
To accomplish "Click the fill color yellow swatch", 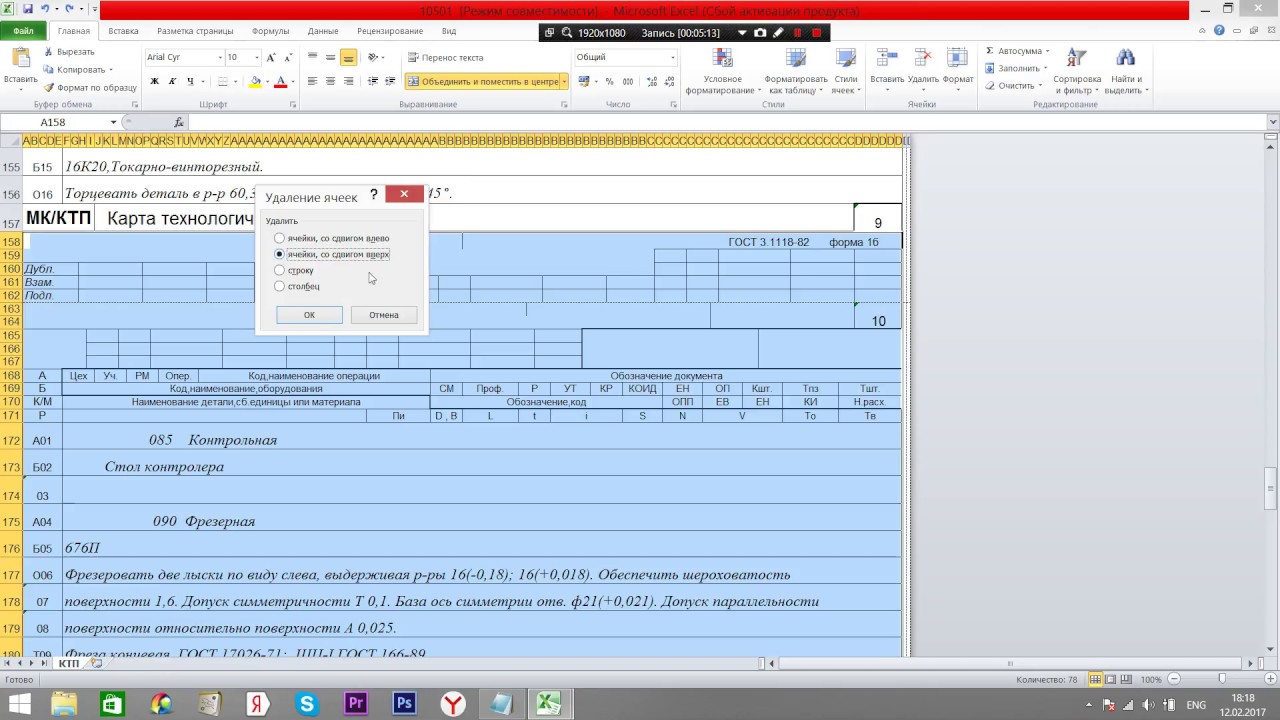I will pos(256,82).
